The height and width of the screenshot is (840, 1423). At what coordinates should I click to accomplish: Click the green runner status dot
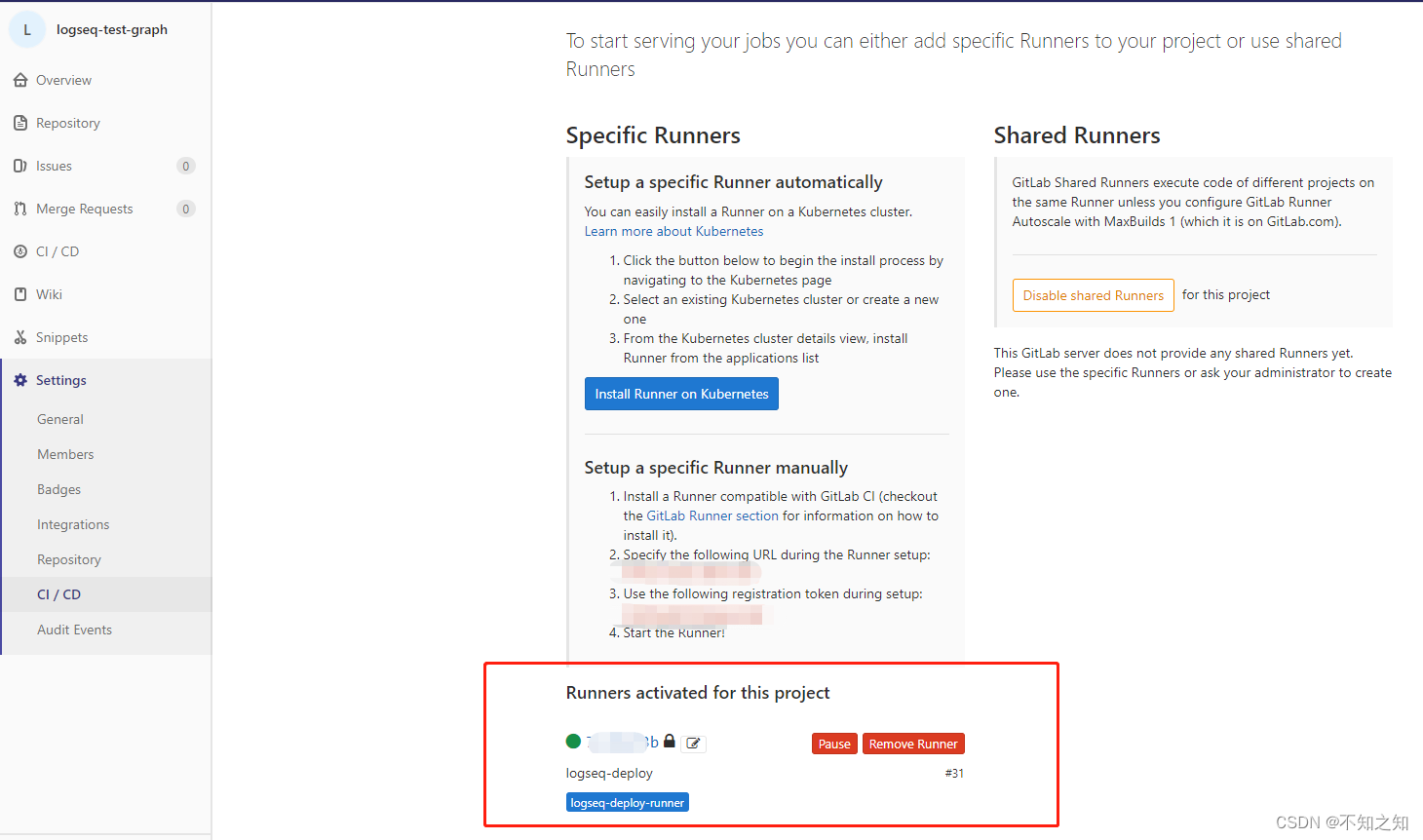click(x=573, y=742)
